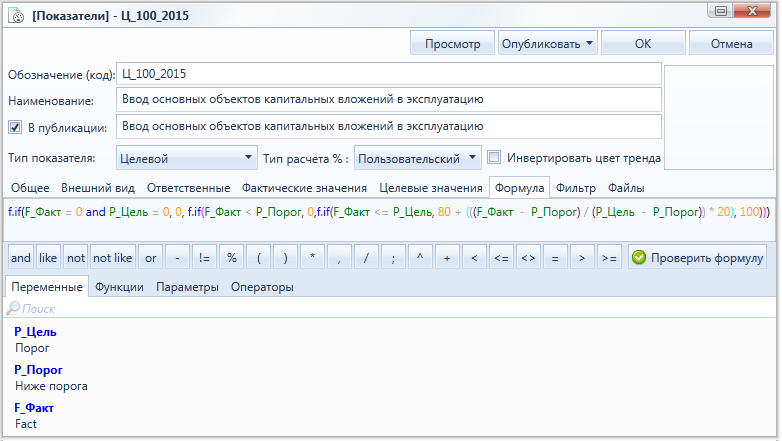Switch to the Общее tab
Viewport: 782px width, 441px height.
30,188
